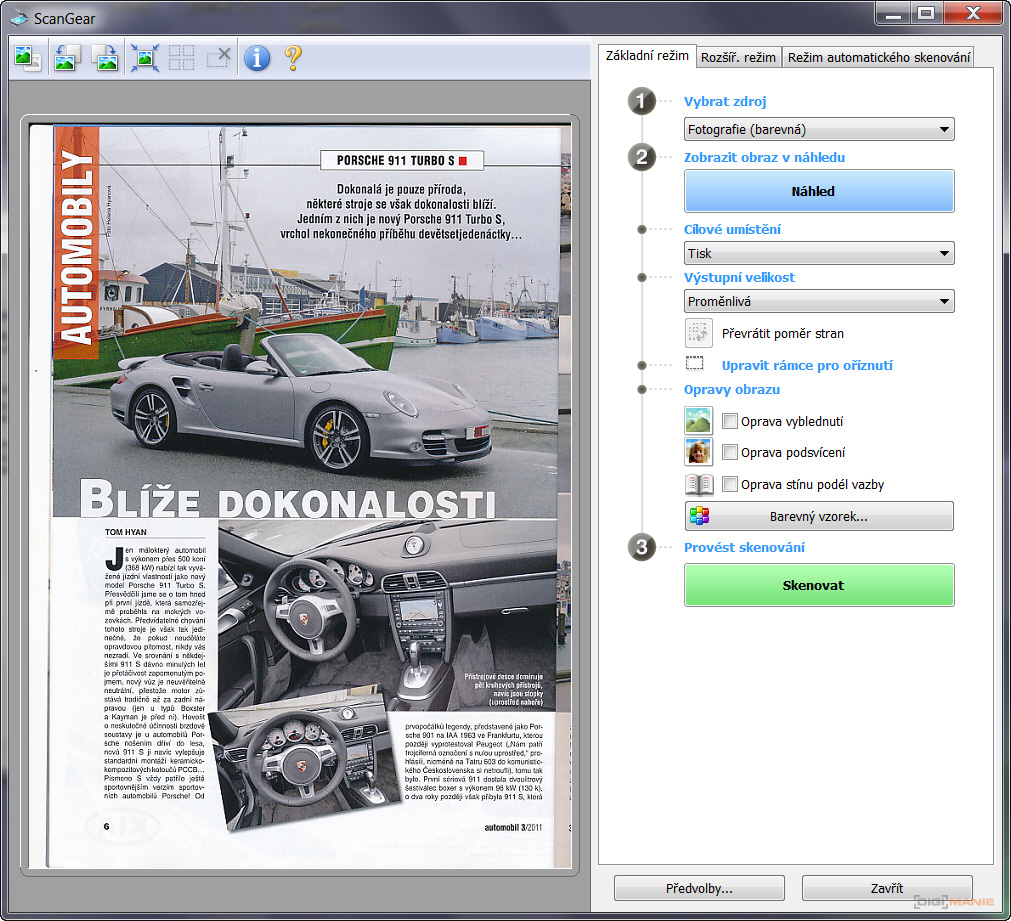Open the Výstupní velikost dropdown showing Proměnlivá
Screen dimensions: 1011x921
point(819,302)
